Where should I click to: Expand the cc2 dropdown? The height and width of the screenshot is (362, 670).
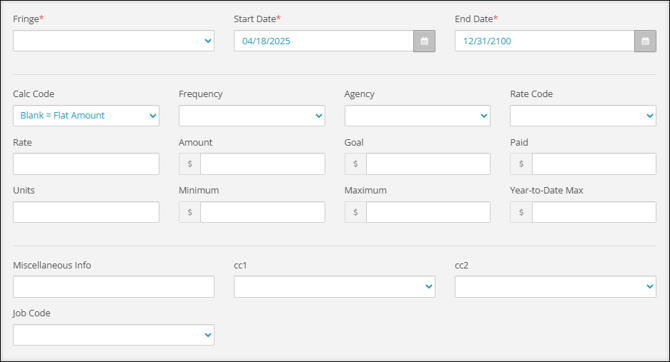click(555, 287)
